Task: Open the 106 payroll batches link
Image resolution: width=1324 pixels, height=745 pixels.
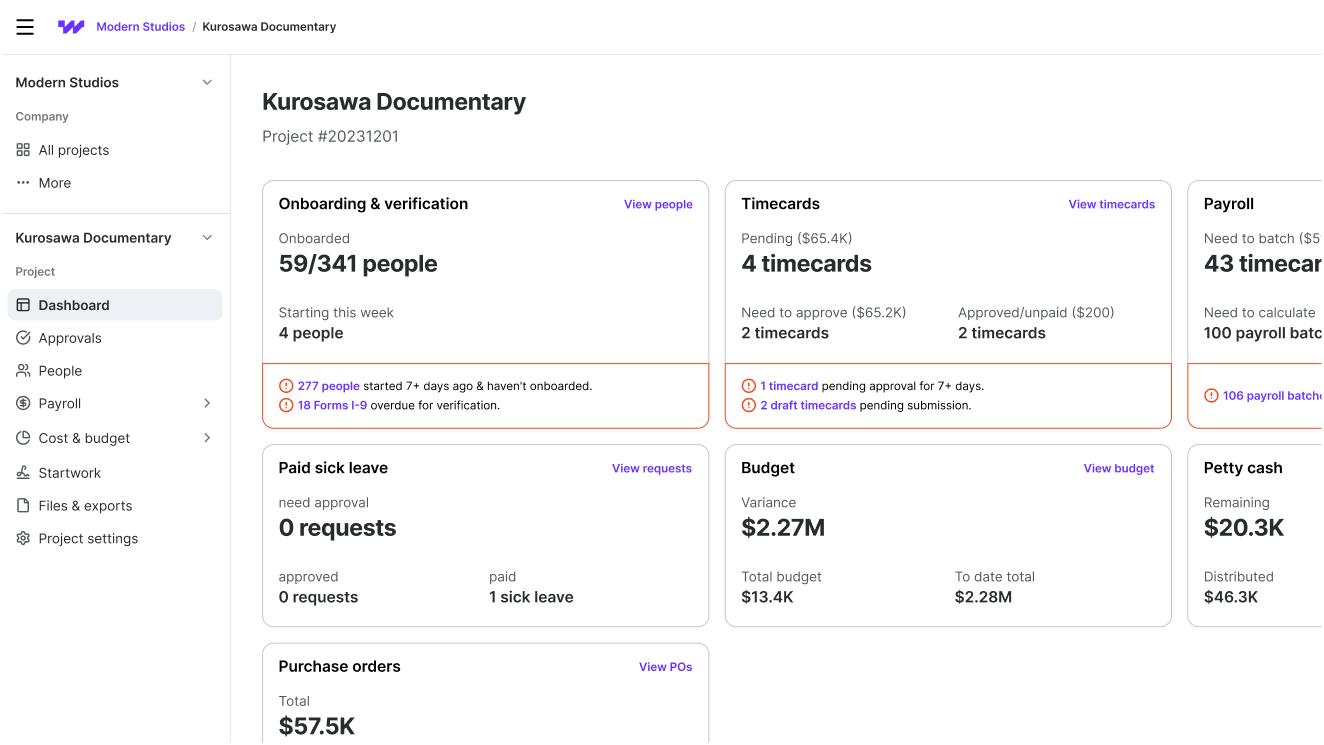Action: pyautogui.click(x=1272, y=396)
